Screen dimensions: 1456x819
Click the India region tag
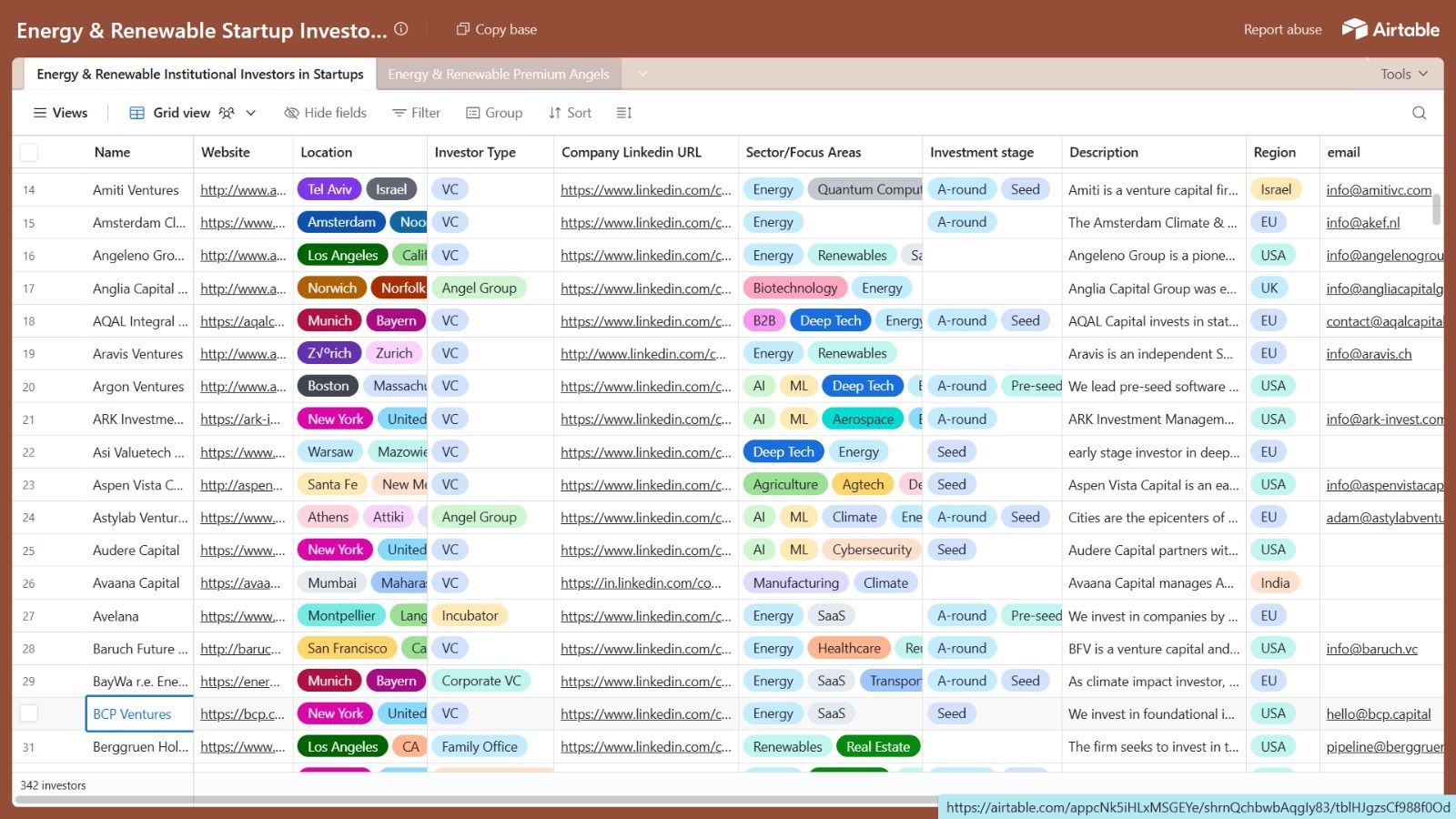1275,582
